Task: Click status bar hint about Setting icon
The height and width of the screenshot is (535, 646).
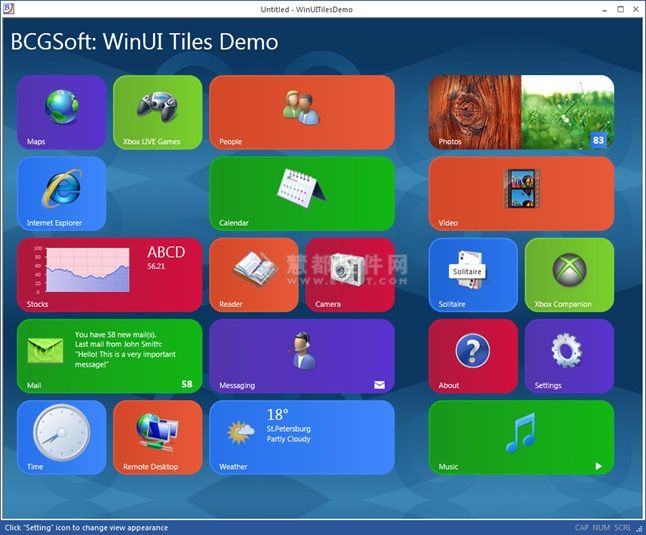Action: (x=86, y=528)
